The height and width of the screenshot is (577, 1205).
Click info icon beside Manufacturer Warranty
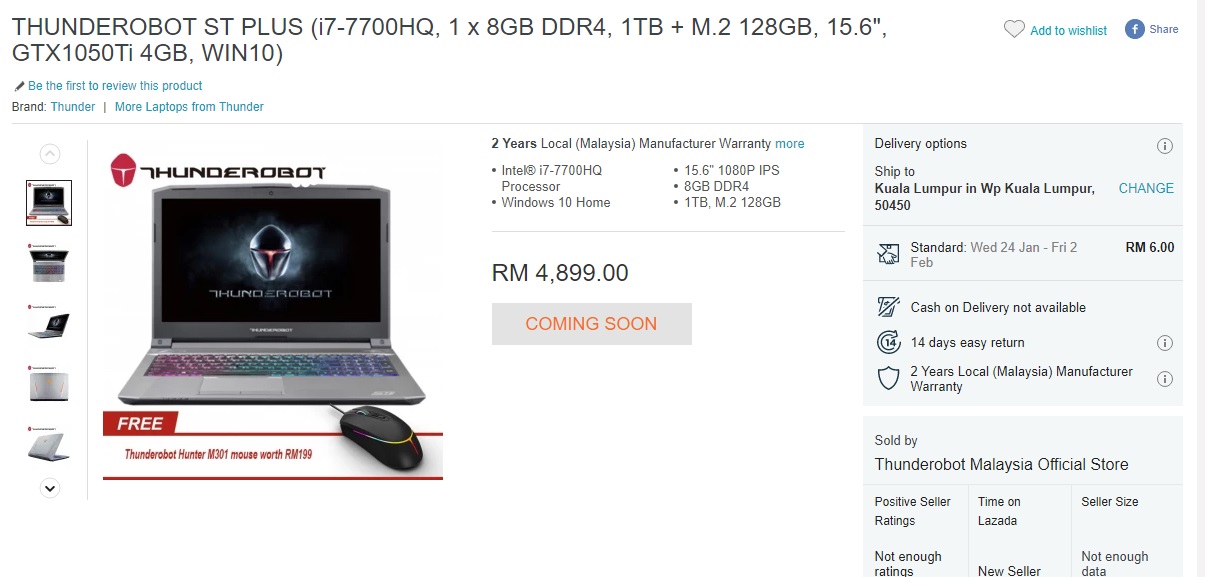click(x=1164, y=379)
